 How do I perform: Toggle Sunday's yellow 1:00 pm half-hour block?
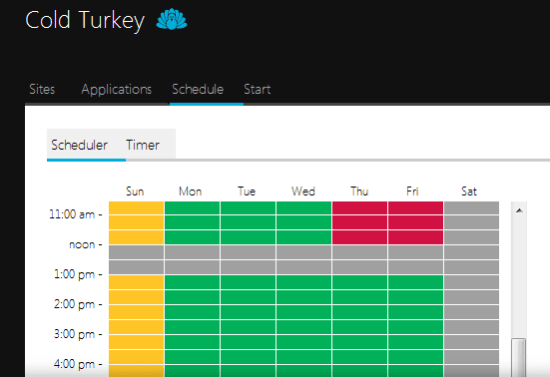click(136, 282)
